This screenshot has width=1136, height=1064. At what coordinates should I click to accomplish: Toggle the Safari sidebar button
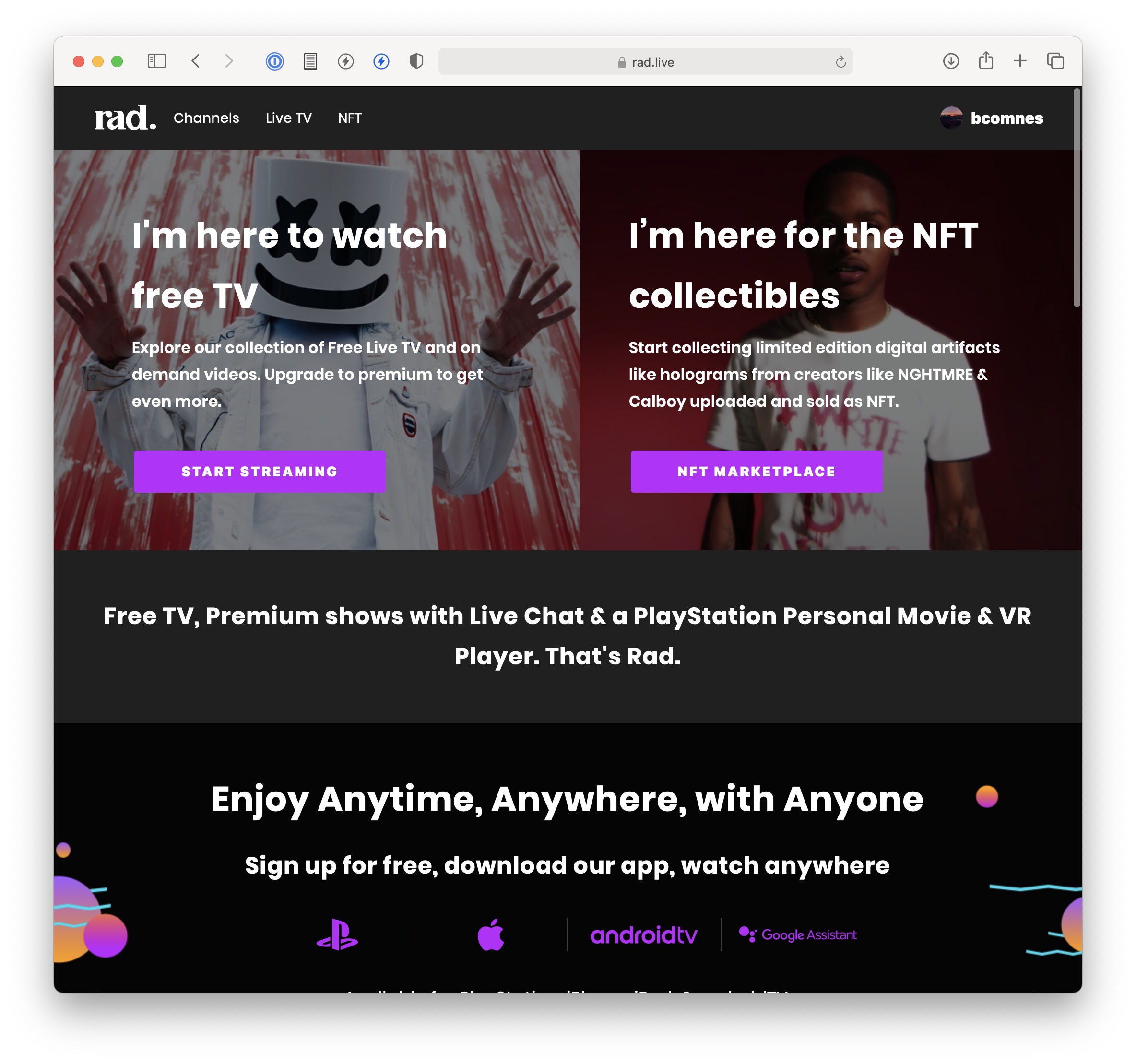pyautogui.click(x=156, y=61)
